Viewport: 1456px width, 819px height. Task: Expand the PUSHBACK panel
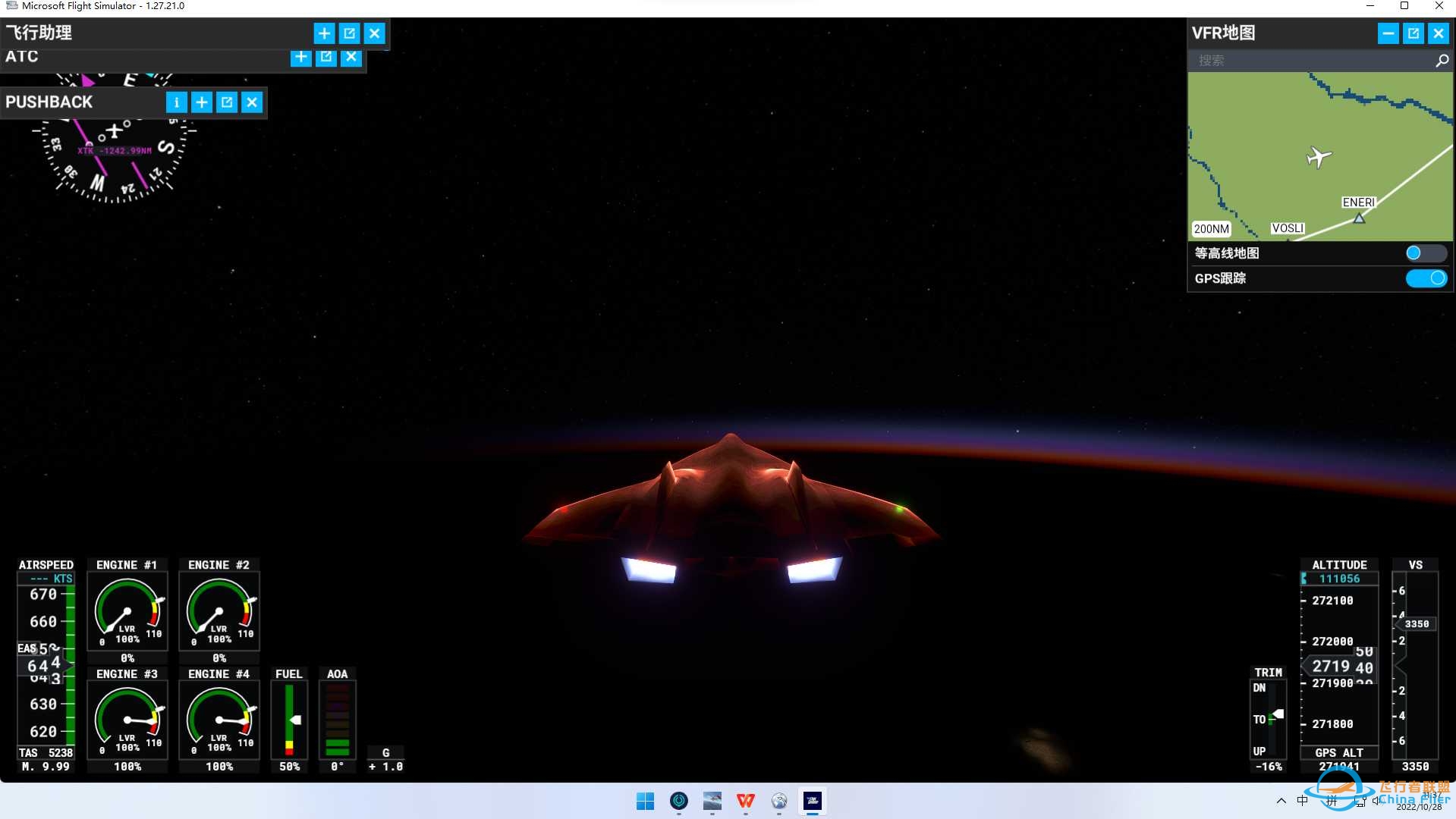click(202, 102)
